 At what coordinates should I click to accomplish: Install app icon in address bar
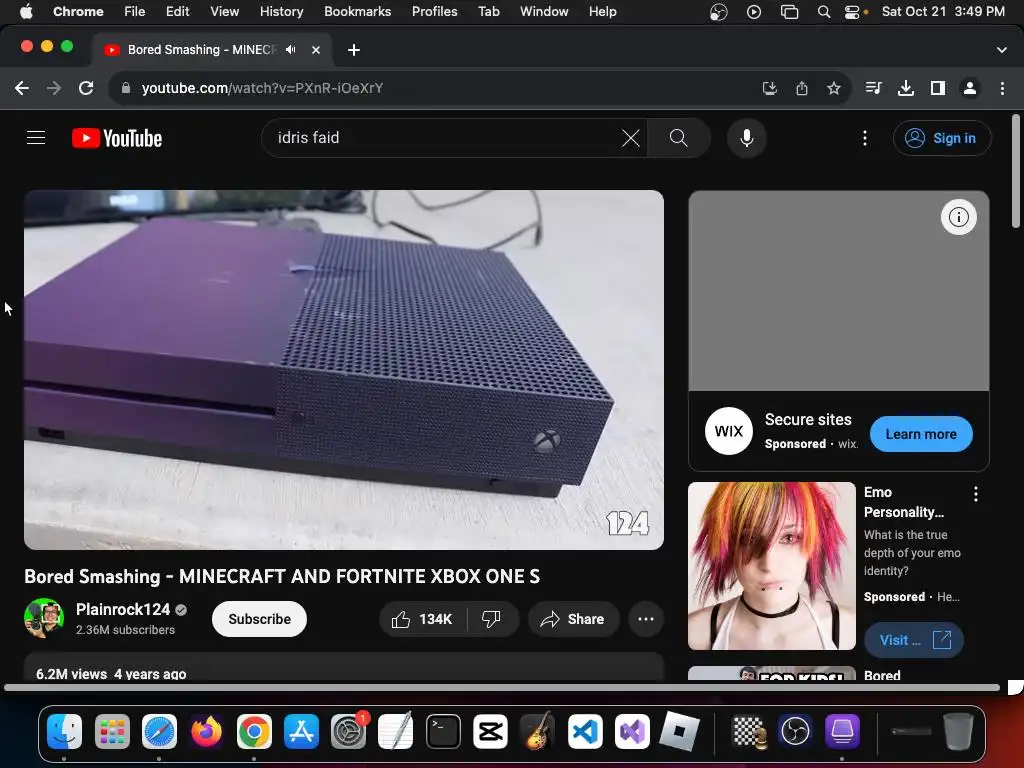(770, 88)
